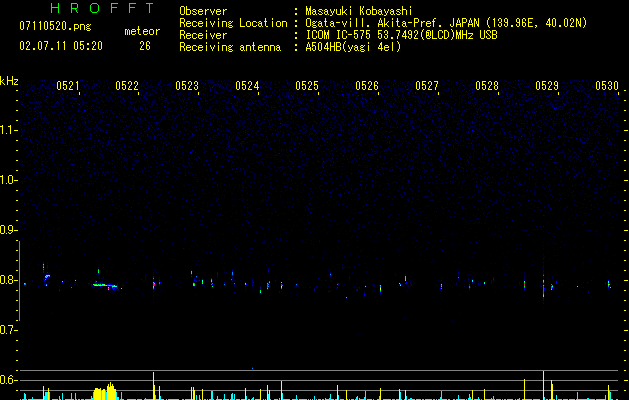The image size is (629, 400).
Task: Click the 1.1 frequency axis label
Action: (9, 130)
